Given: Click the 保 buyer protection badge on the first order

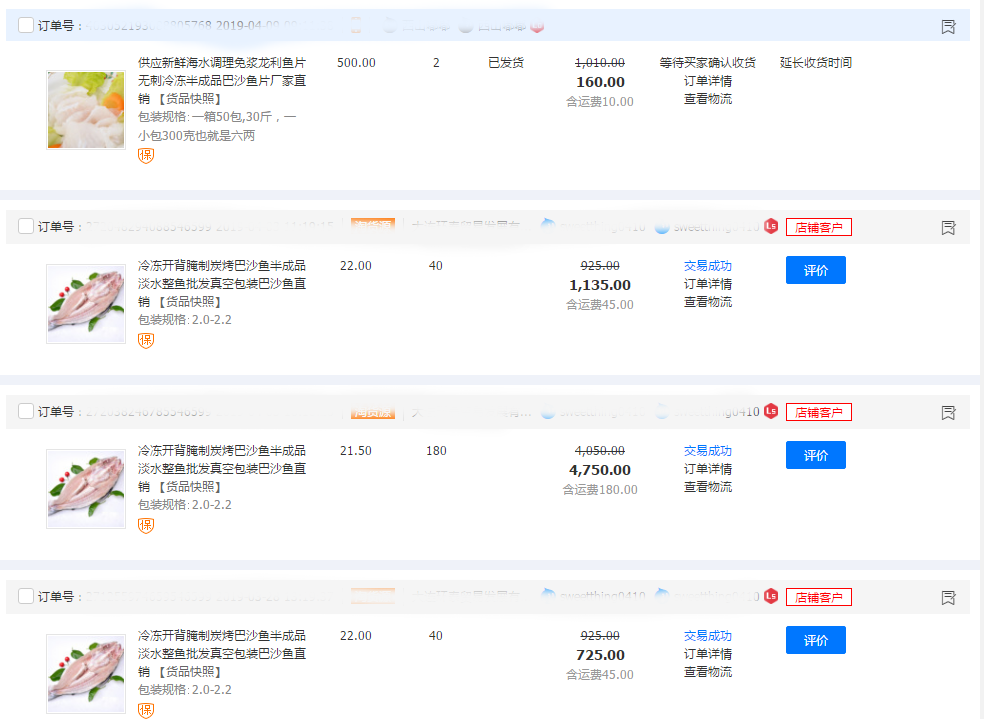Looking at the screenshot, I should point(145,156).
